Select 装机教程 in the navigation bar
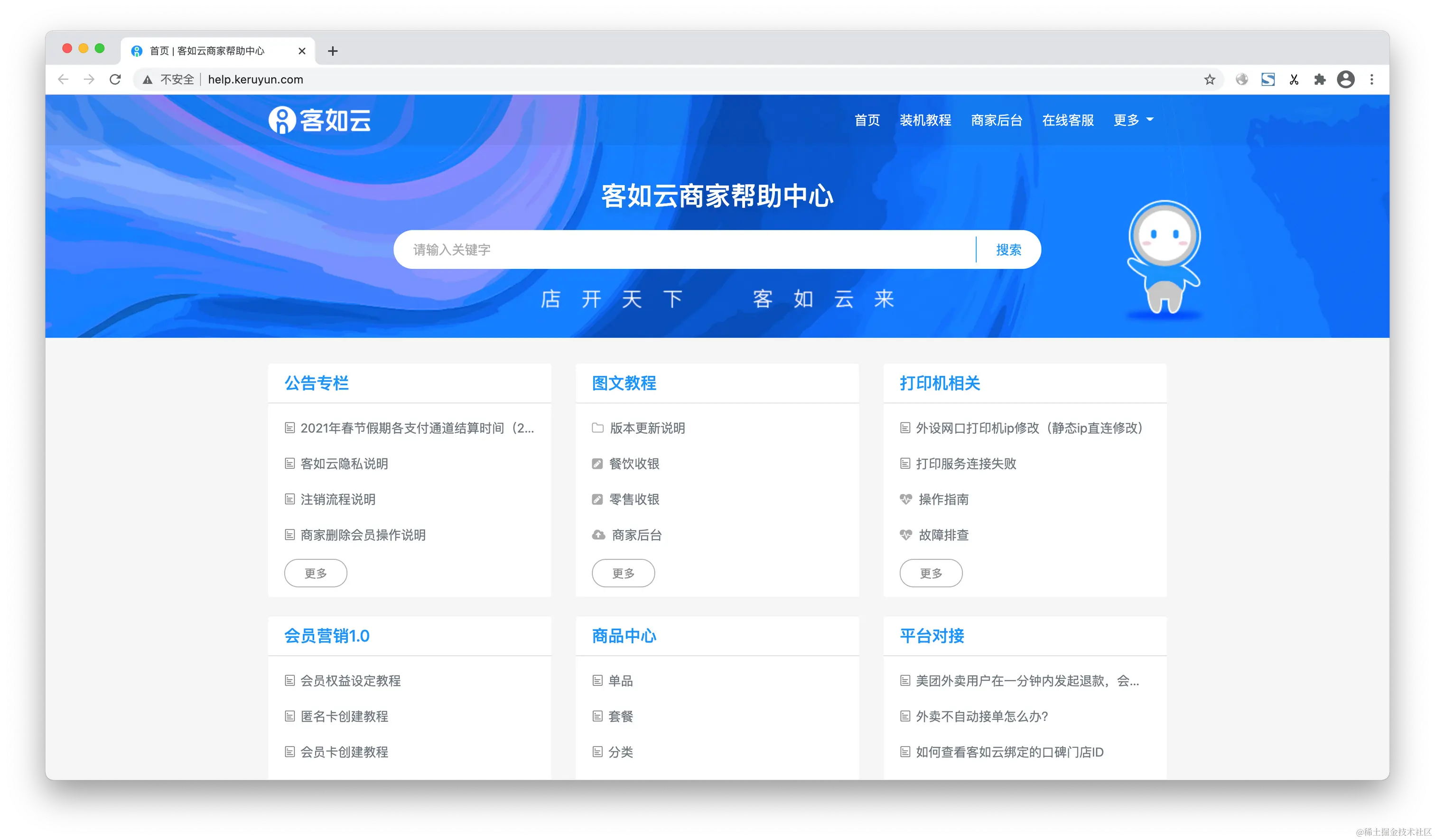 [925, 120]
